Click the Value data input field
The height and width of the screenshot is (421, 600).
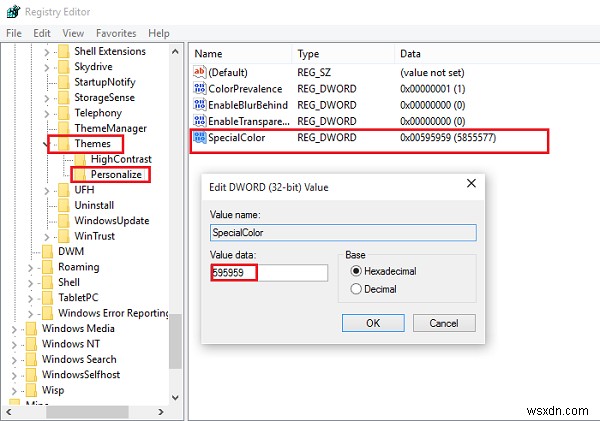[269, 273]
